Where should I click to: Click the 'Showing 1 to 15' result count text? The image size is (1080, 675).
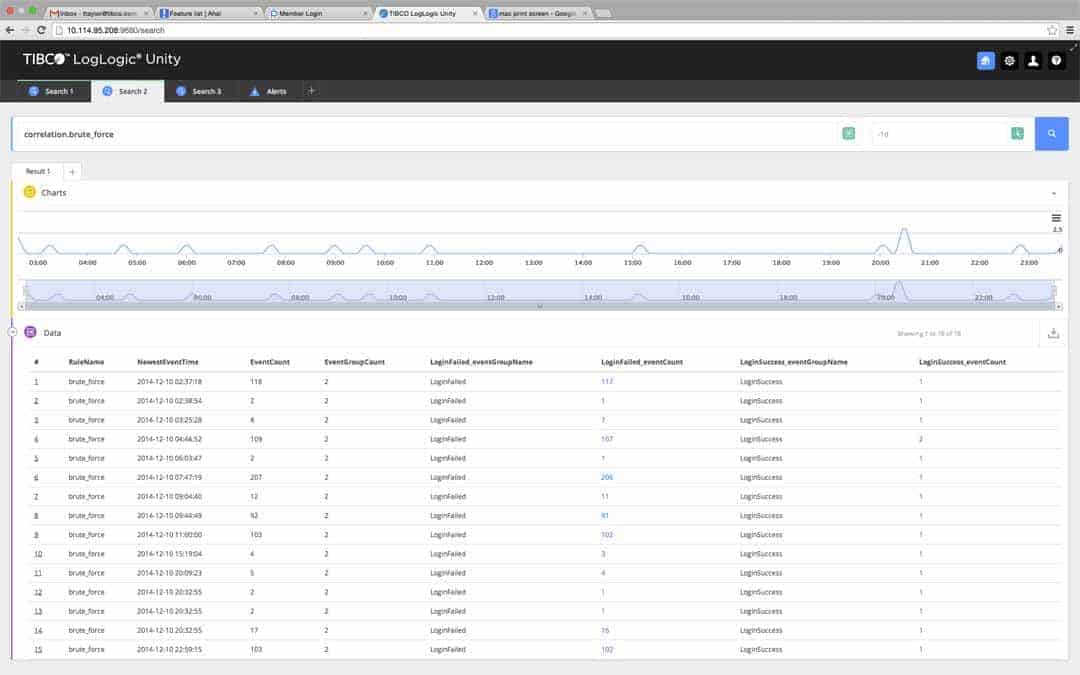click(x=928, y=333)
